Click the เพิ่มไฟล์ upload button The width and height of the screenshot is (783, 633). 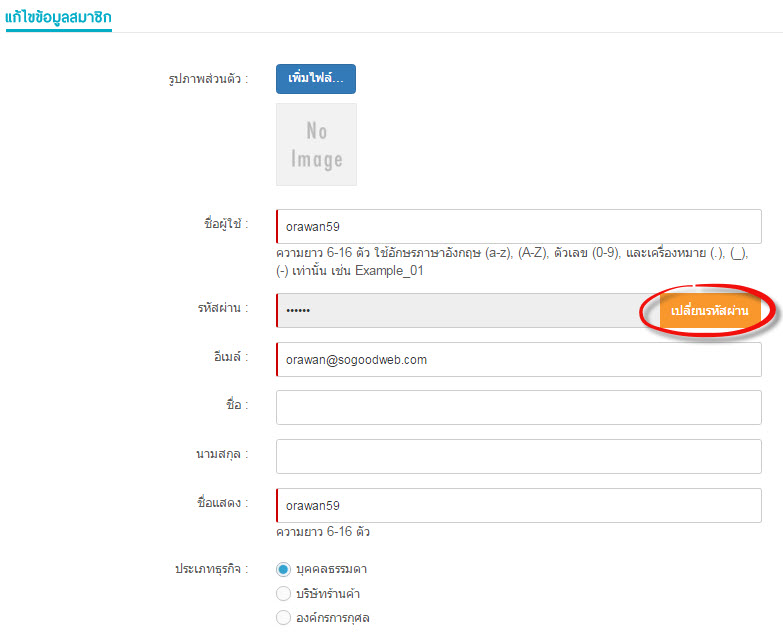coord(316,79)
